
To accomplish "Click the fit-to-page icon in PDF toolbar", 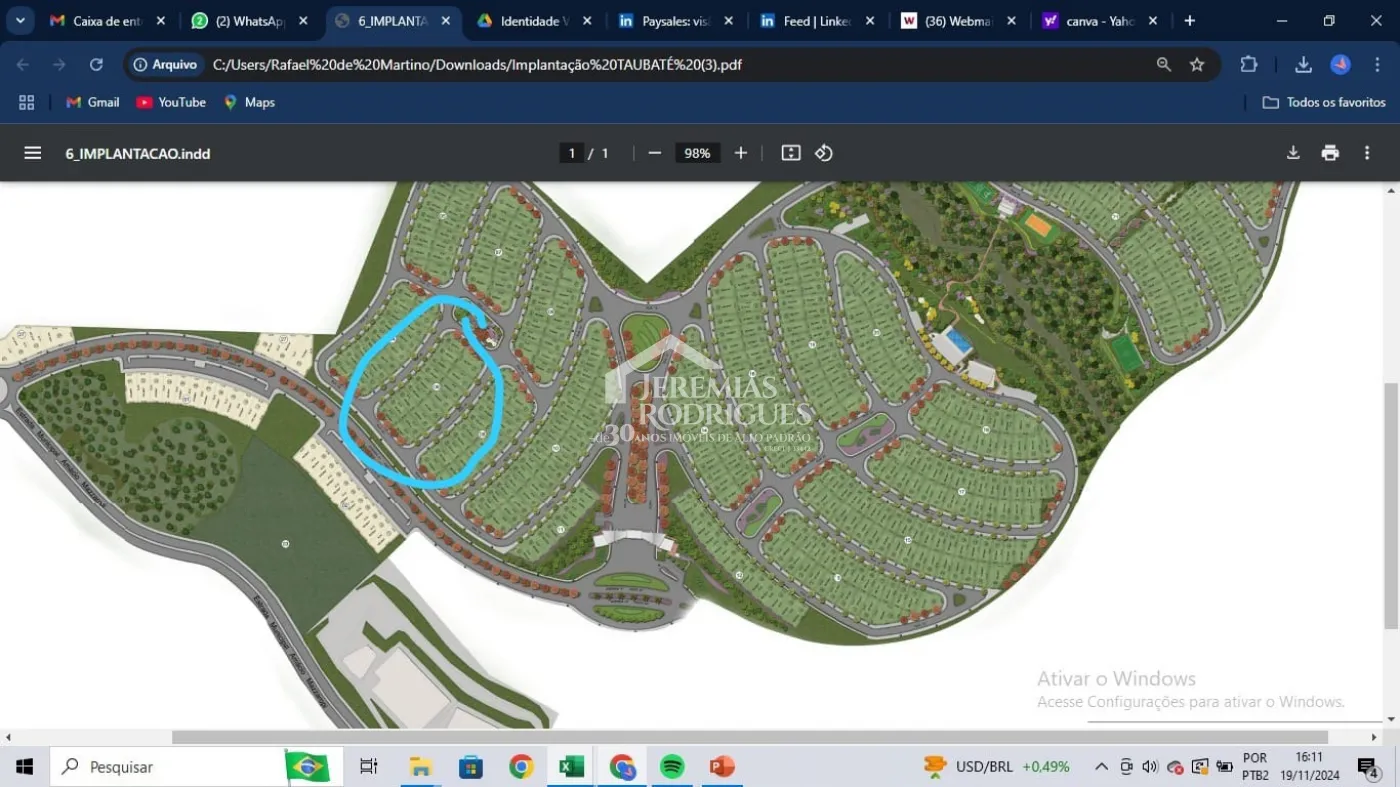I will point(790,152).
